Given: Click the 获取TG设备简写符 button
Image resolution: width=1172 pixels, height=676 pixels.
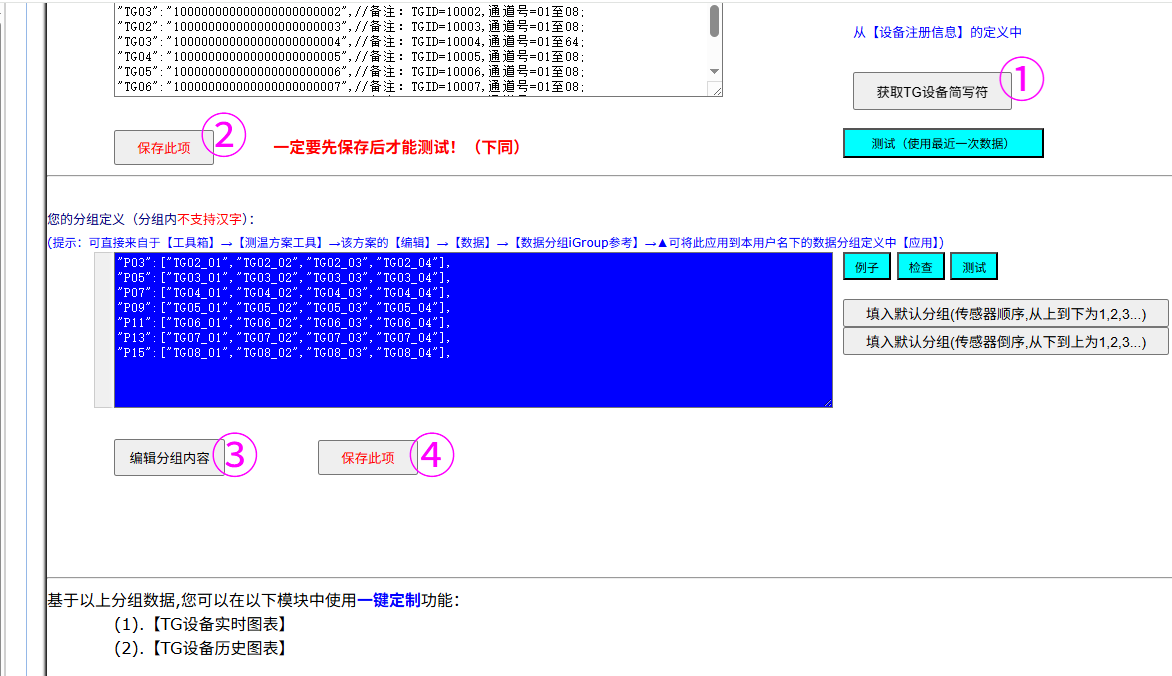Looking at the screenshot, I should (931, 92).
